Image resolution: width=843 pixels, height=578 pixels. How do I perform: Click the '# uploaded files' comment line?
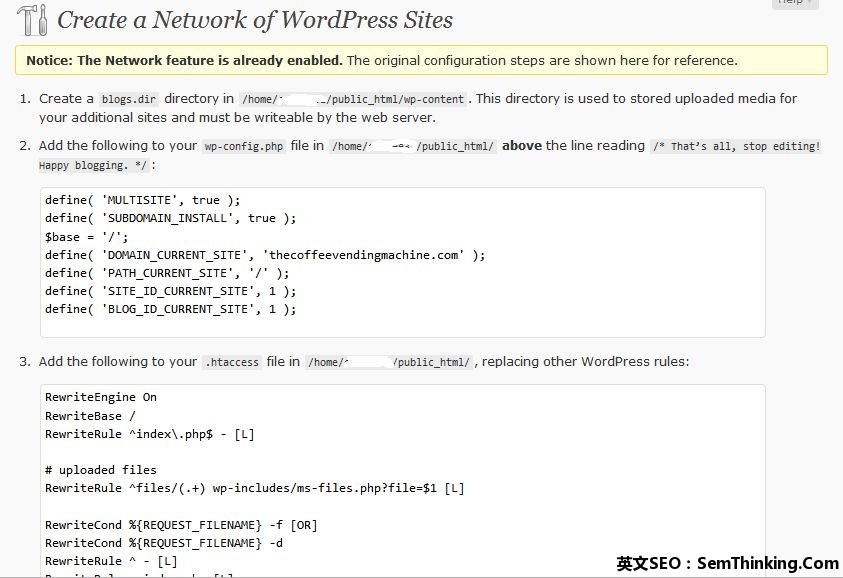pos(101,470)
